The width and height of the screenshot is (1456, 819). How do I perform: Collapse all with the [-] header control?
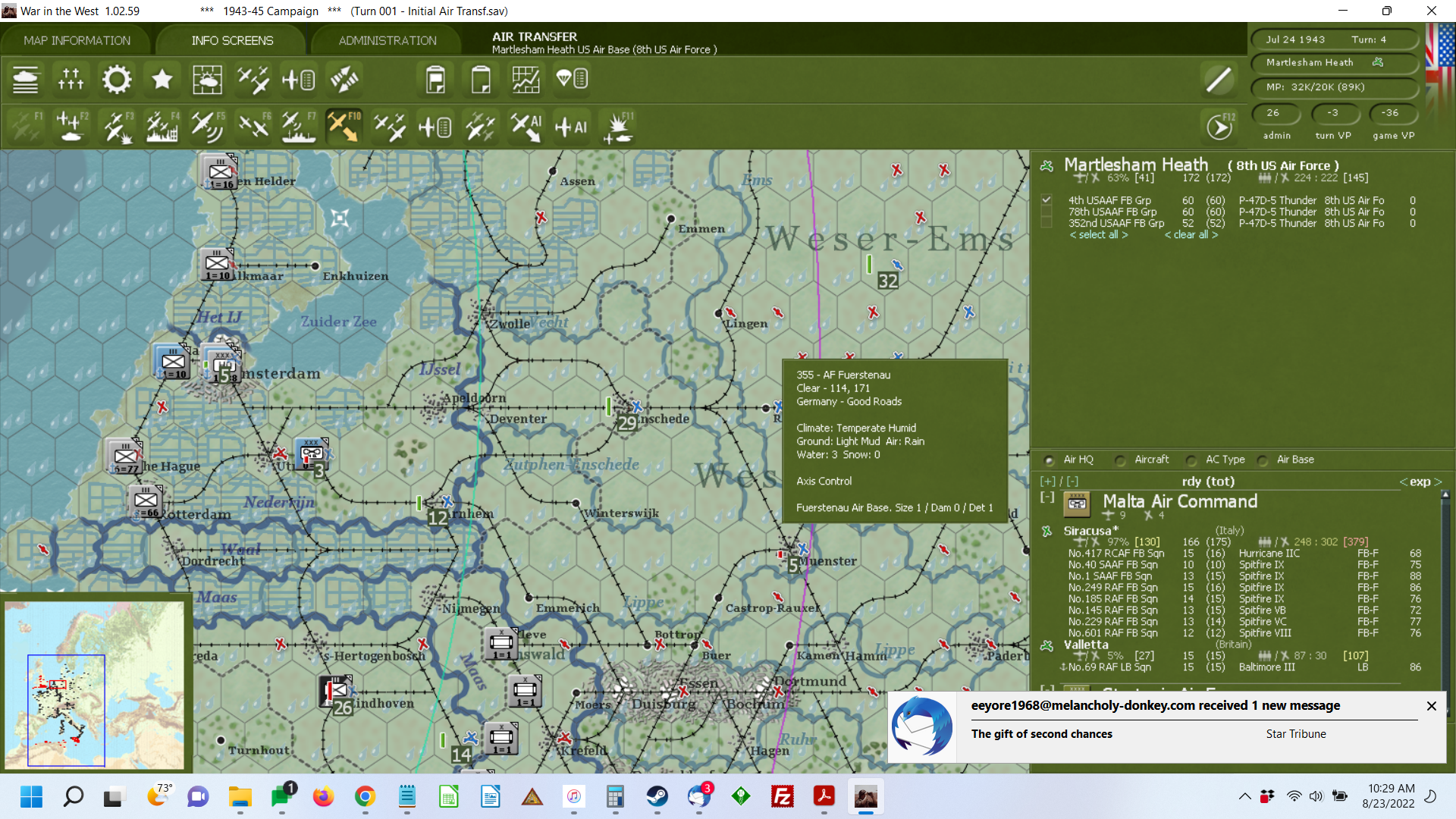[1072, 482]
